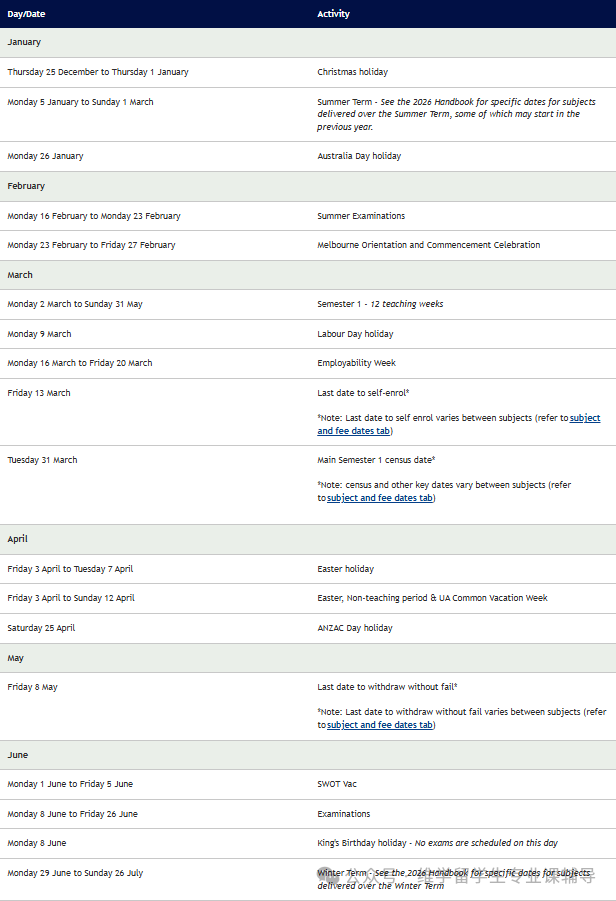Click 'Semester 1 - 12 teaching weeks'
Viewport: 616px width, 901px height.
click(380, 304)
